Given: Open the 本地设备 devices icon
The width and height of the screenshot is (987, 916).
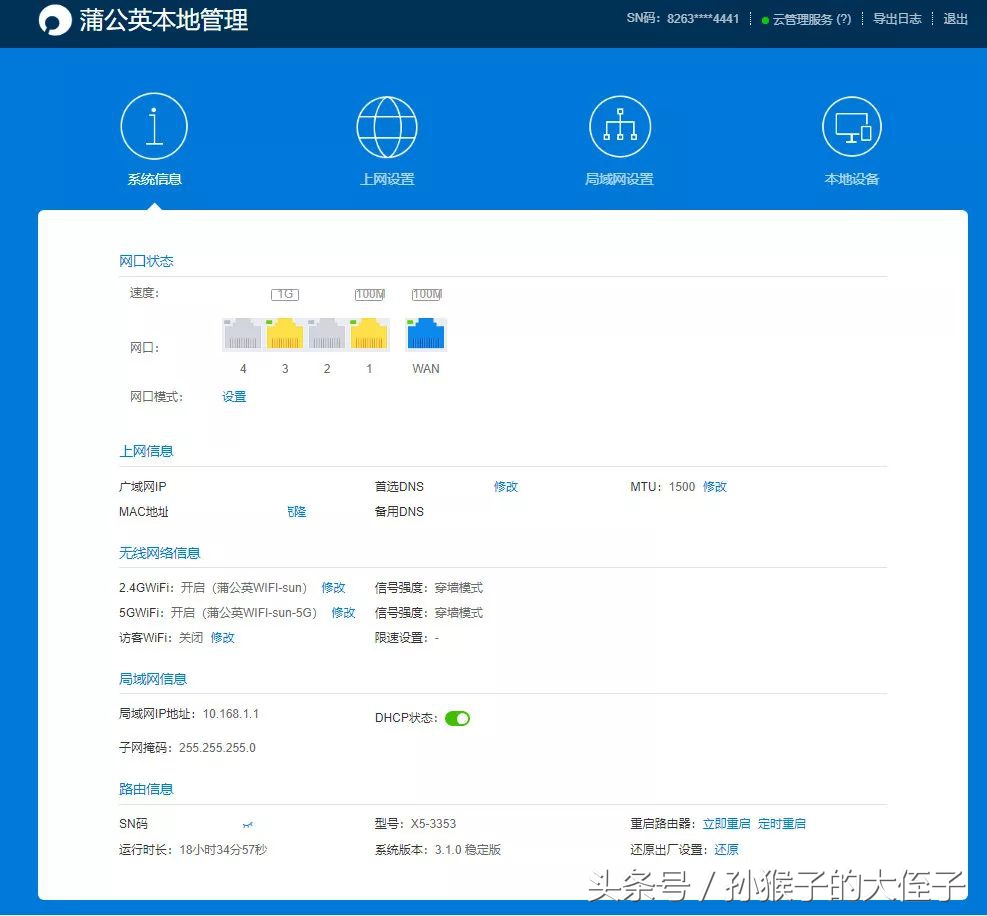Looking at the screenshot, I should pyautogui.click(x=852, y=126).
